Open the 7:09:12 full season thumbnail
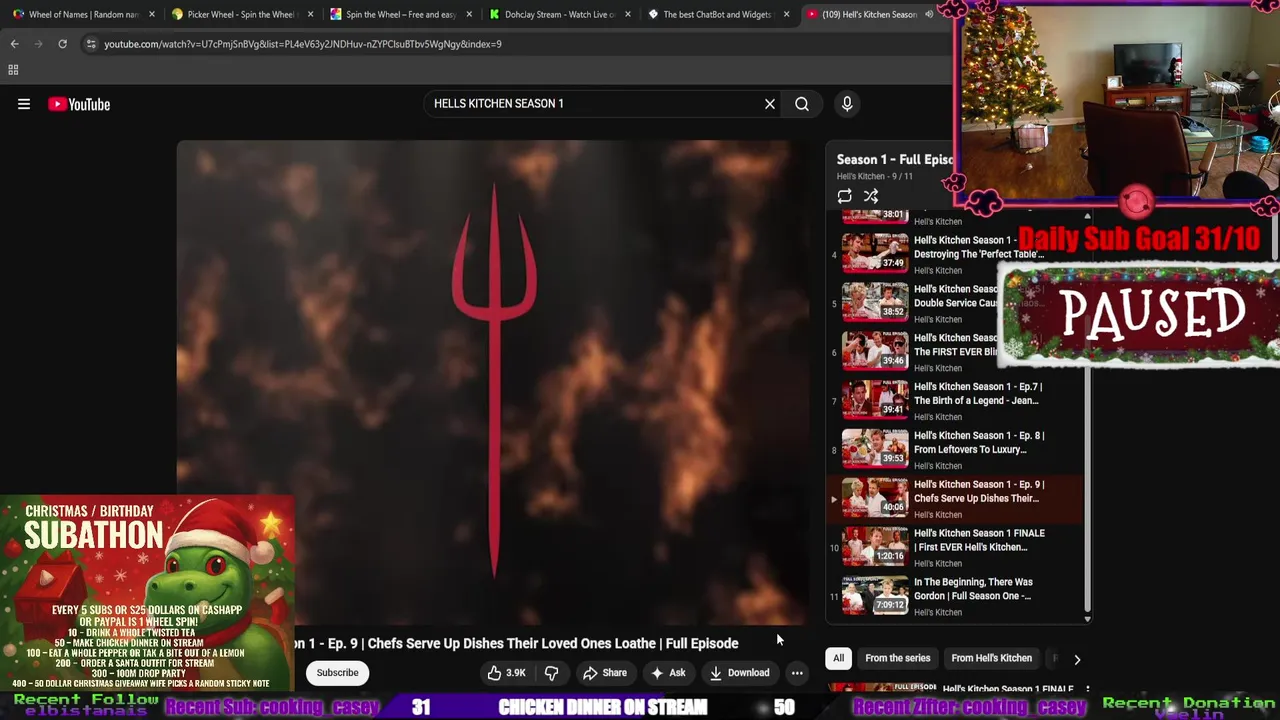The image size is (1280, 720). coord(875,595)
